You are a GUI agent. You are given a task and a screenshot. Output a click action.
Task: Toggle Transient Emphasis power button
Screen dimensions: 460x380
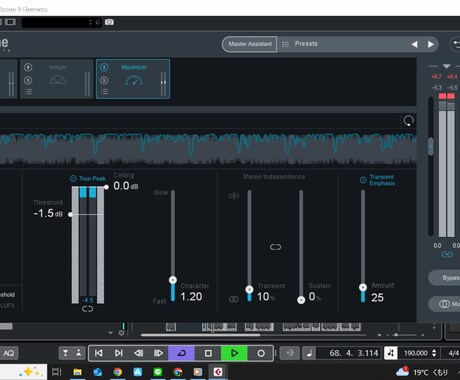[x=363, y=180]
